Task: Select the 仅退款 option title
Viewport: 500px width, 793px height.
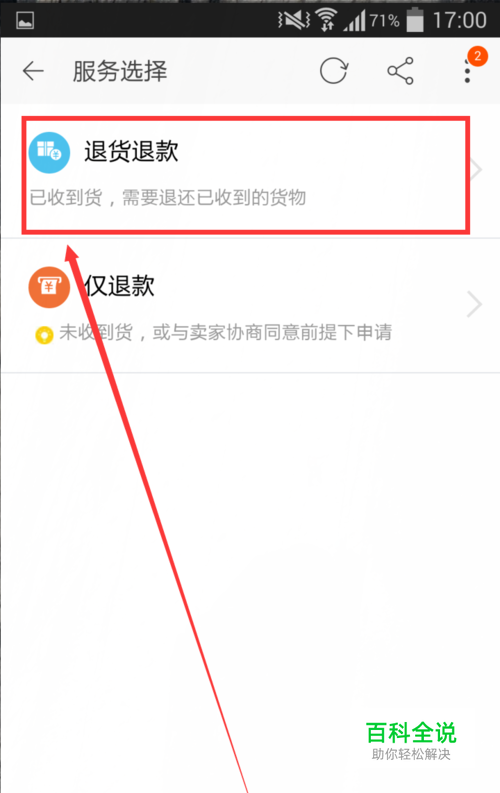Action: click(x=119, y=286)
